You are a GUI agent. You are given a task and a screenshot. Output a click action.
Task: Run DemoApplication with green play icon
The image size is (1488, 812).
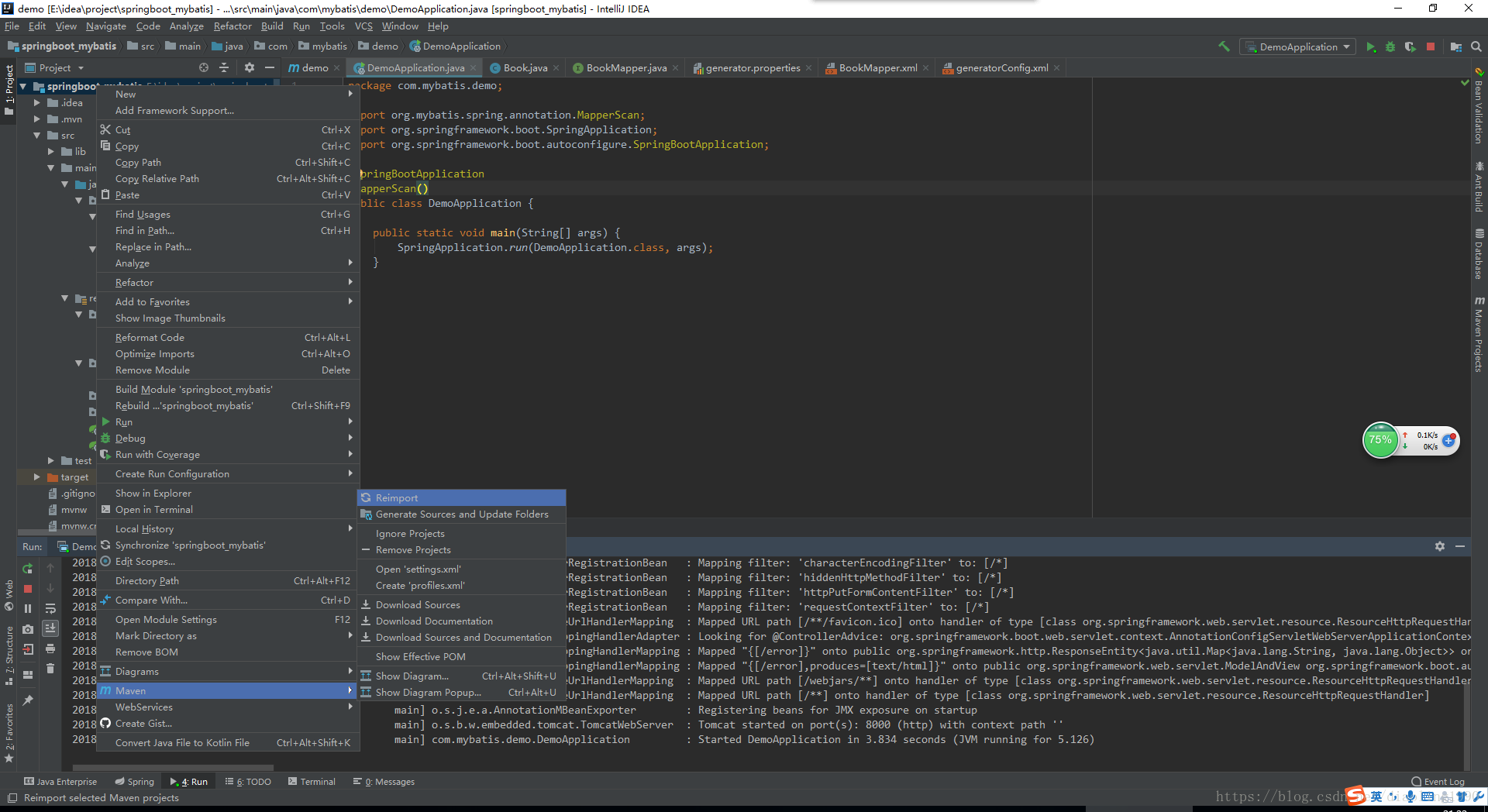pyautogui.click(x=1370, y=47)
